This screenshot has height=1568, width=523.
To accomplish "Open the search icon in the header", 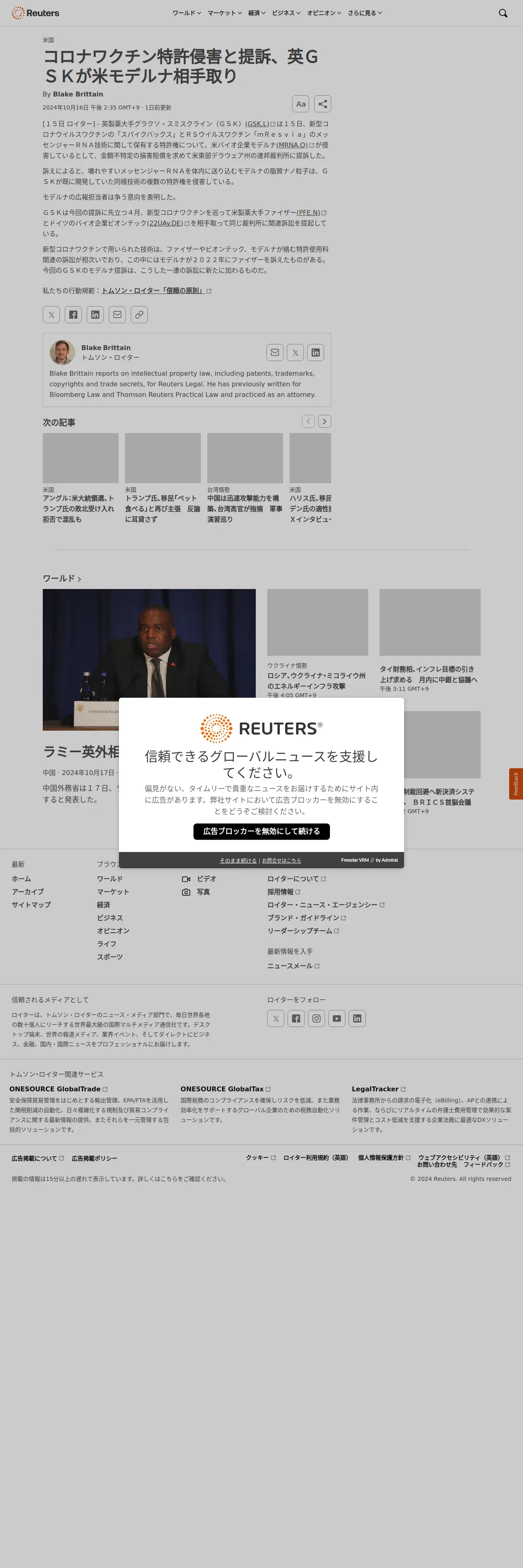I will (x=503, y=13).
